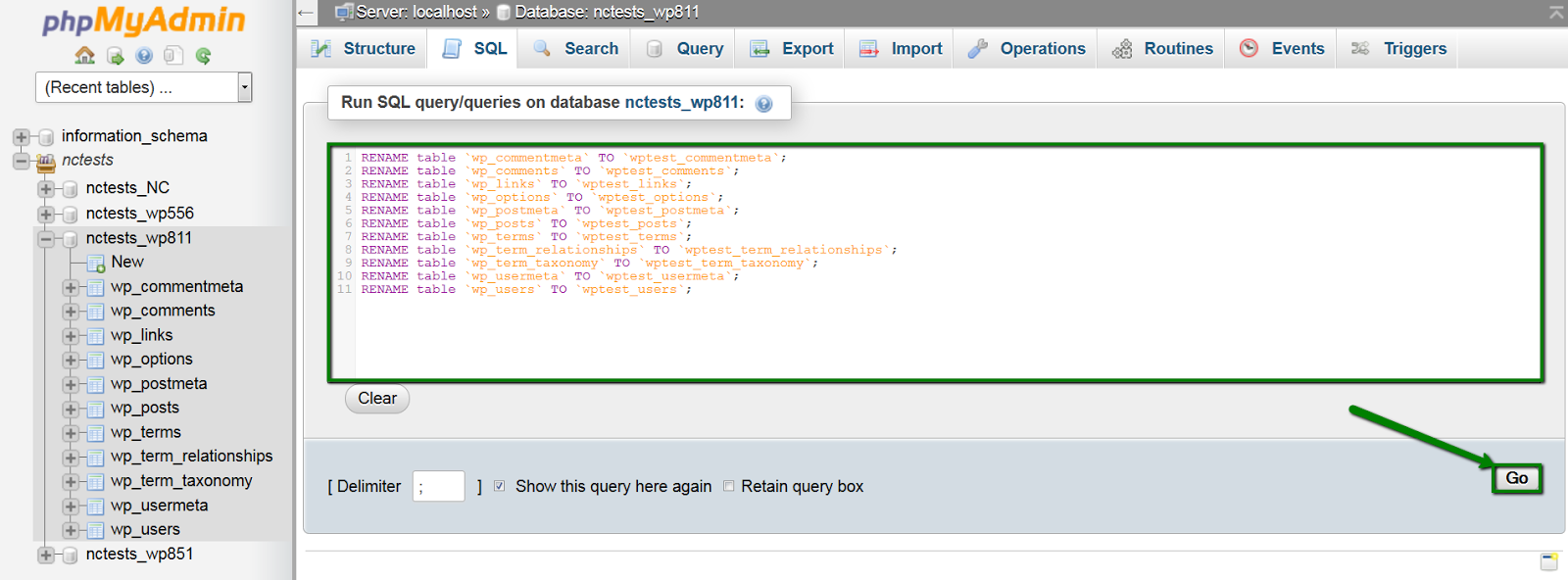Open the MySQL documentation pages icon
1568x580 pixels.
tap(173, 56)
